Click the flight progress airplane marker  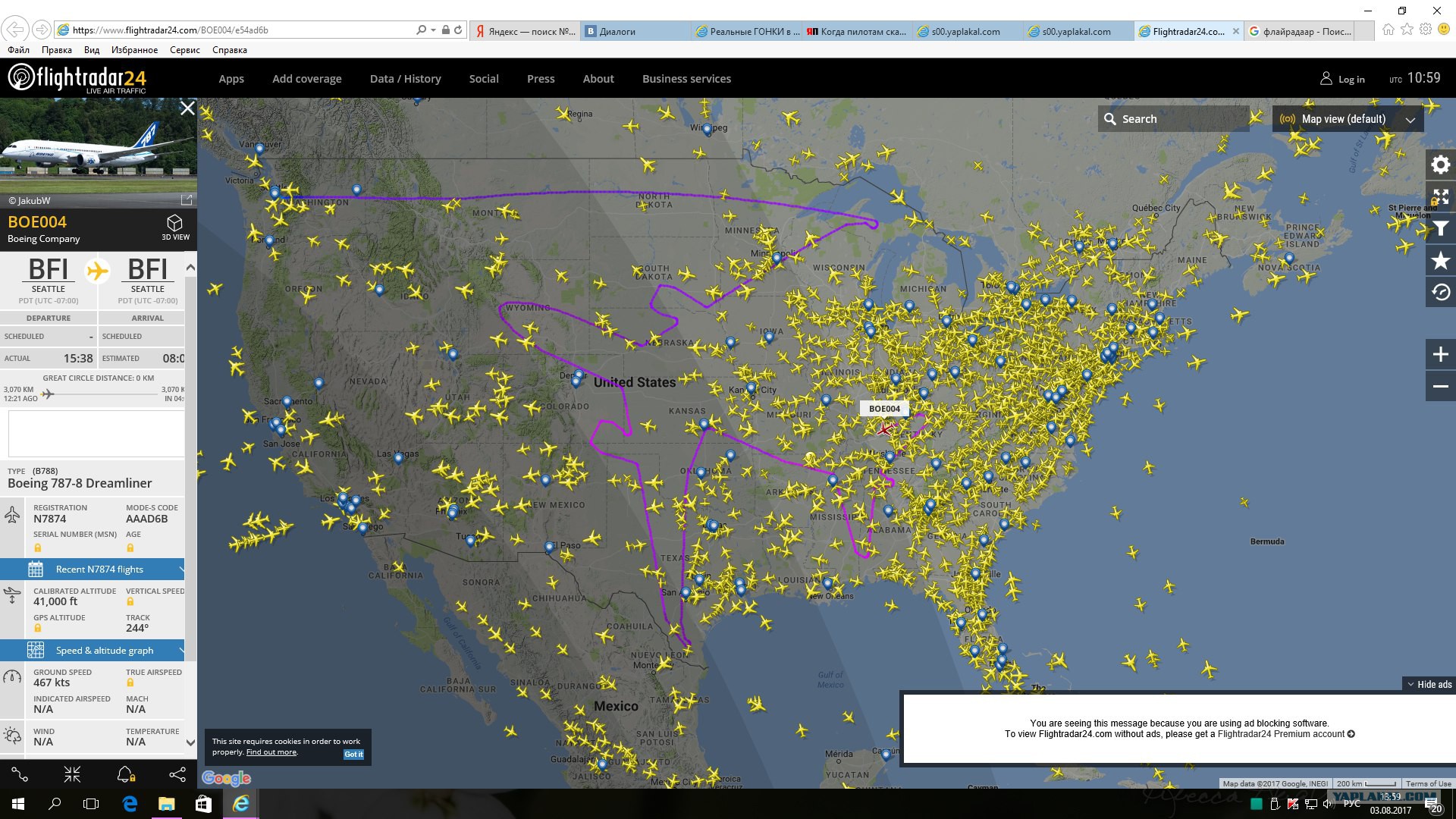click(x=48, y=394)
